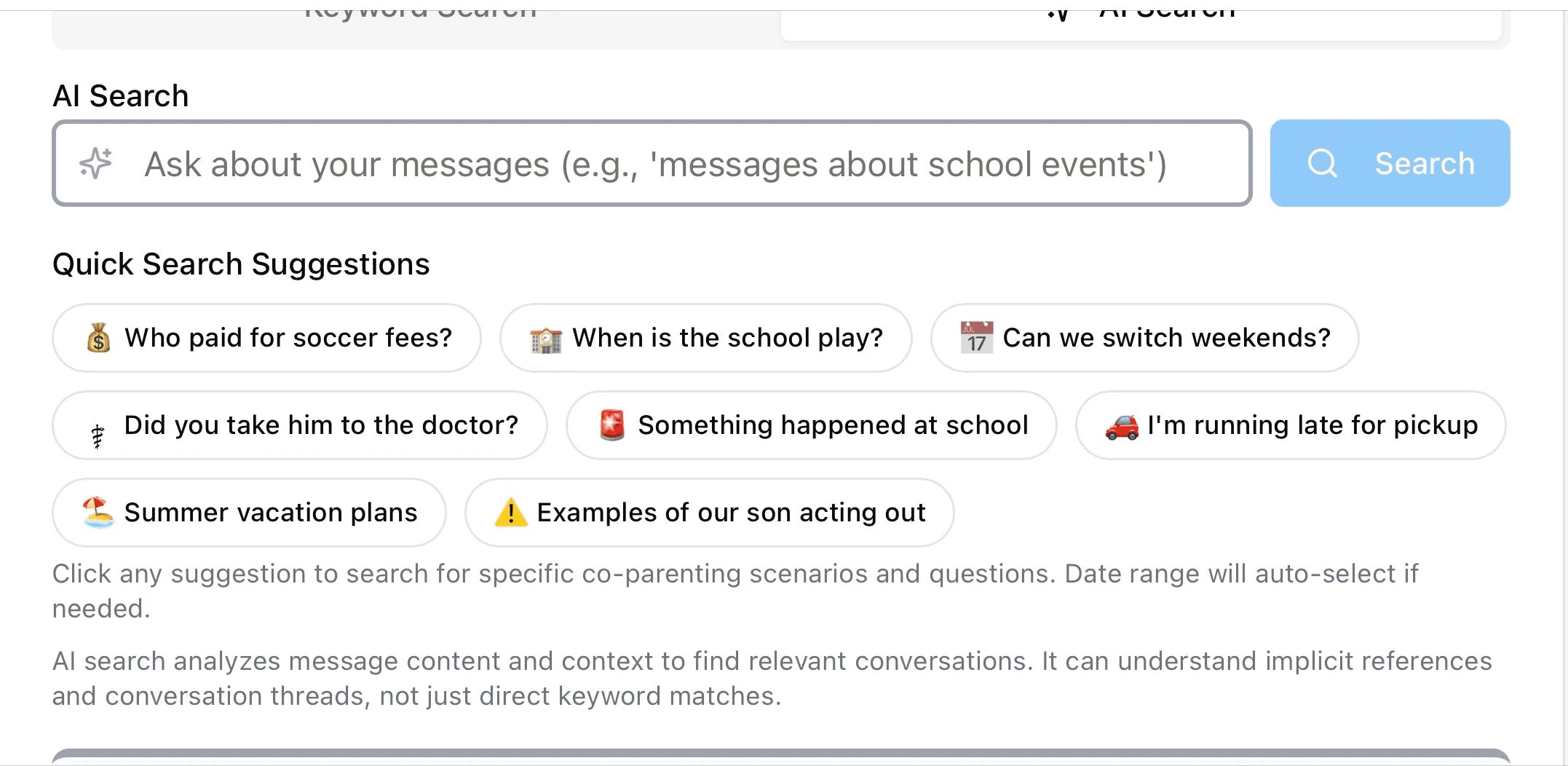The image size is (1568, 766).
Task: Click the yellow warning triangle icon
Action: pos(511,513)
